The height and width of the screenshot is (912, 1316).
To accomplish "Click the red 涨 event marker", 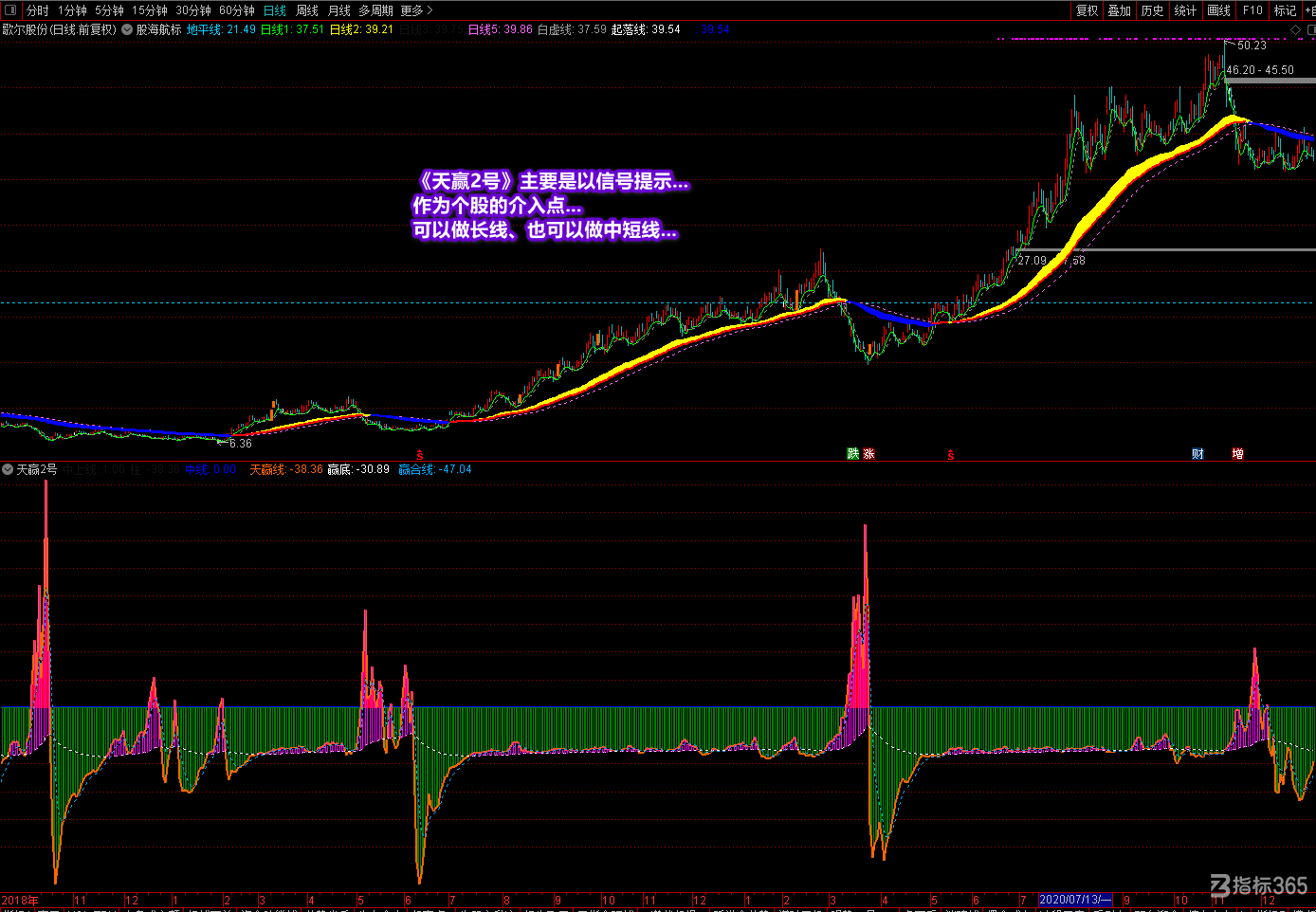I will (x=869, y=454).
